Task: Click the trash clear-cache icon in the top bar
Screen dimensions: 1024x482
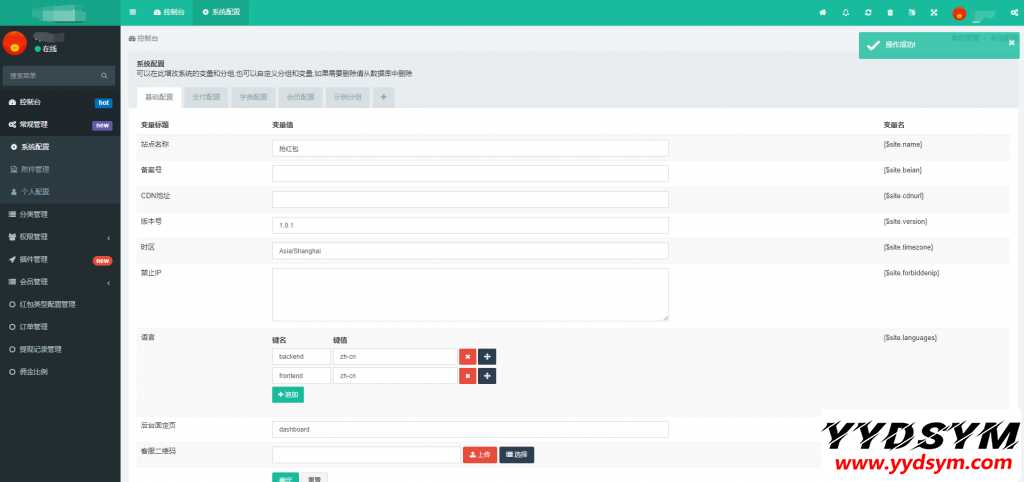Action: (890, 12)
